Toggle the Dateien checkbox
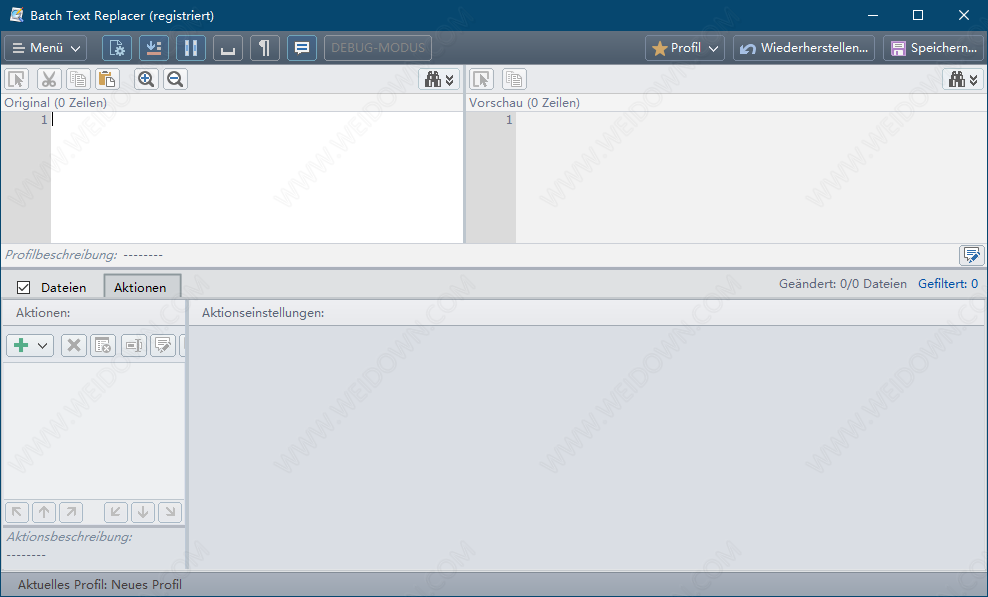988x597 pixels. [x=23, y=287]
